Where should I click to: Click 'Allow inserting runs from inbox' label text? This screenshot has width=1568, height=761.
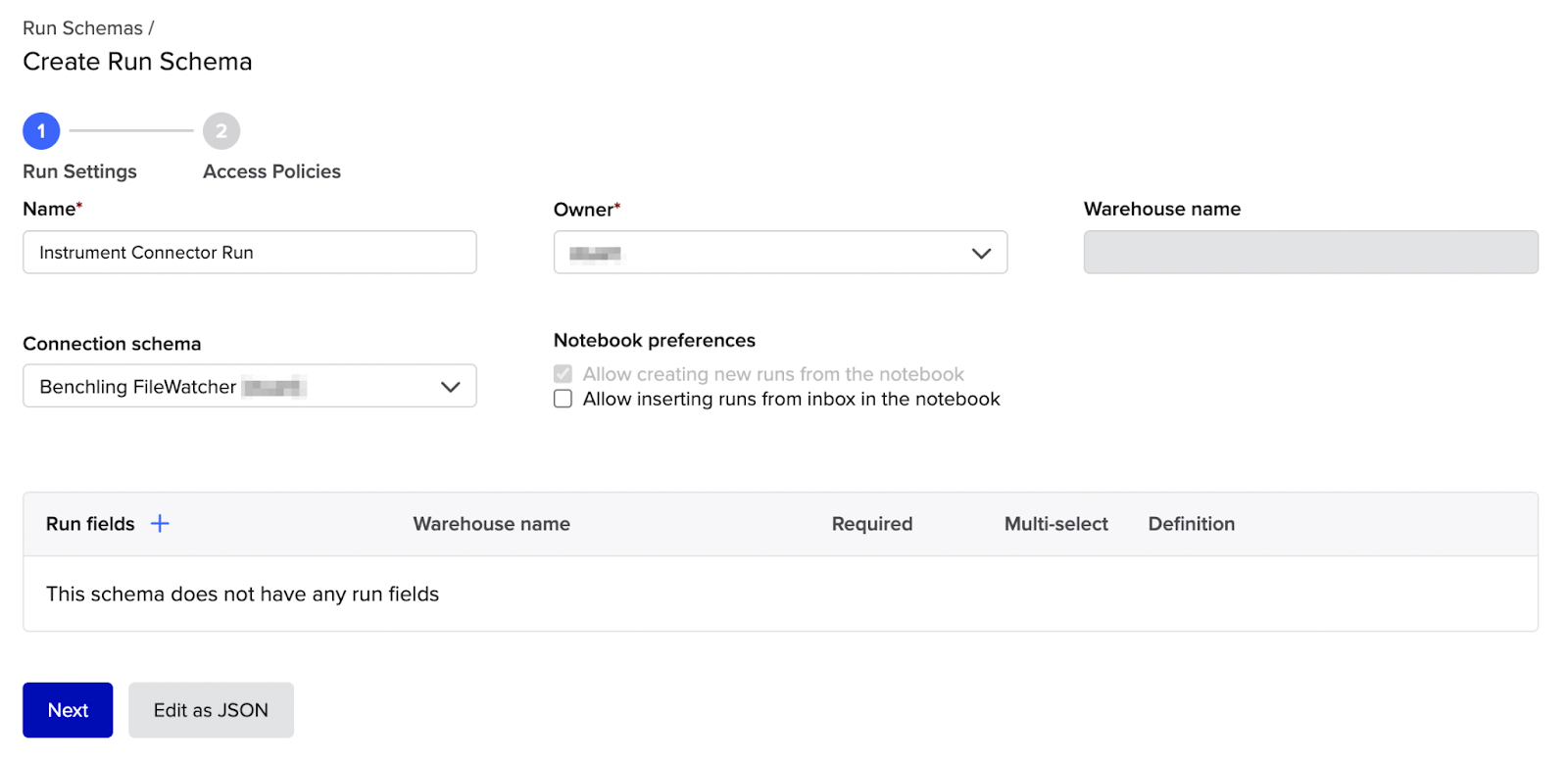pyautogui.click(x=791, y=400)
